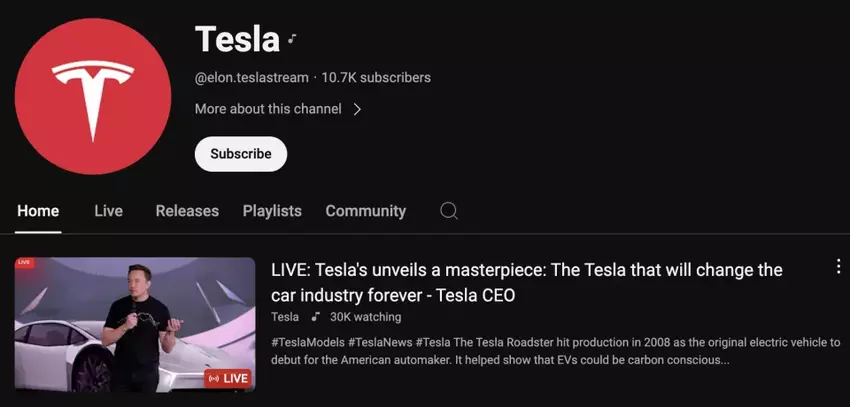Click the Tesla channel name below the video title
The image size is (850, 407).
(285, 317)
